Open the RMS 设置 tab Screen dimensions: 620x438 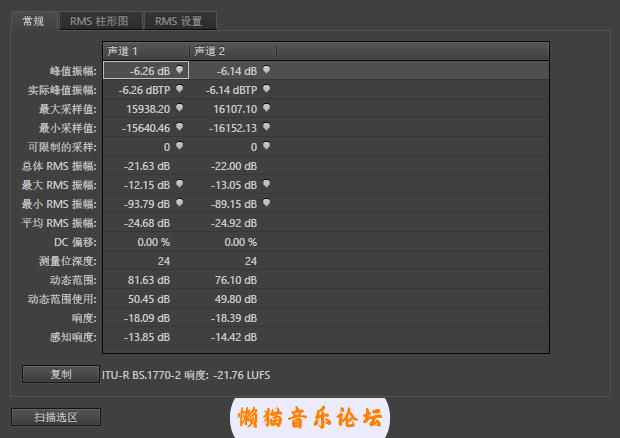pos(179,20)
